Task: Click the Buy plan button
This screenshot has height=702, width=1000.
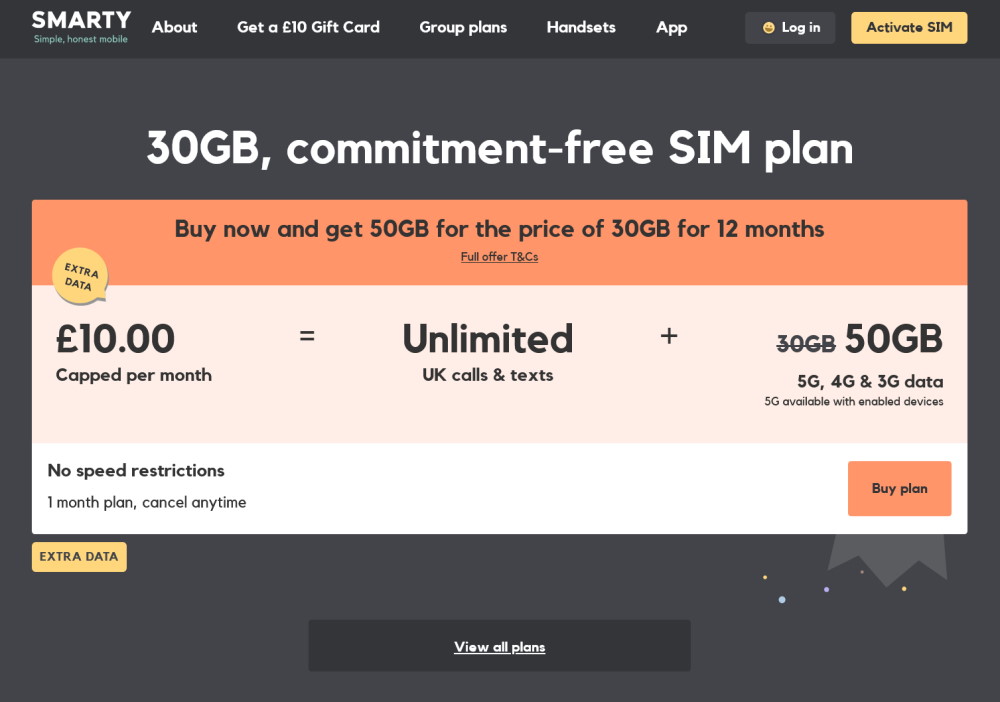Action: click(x=899, y=488)
